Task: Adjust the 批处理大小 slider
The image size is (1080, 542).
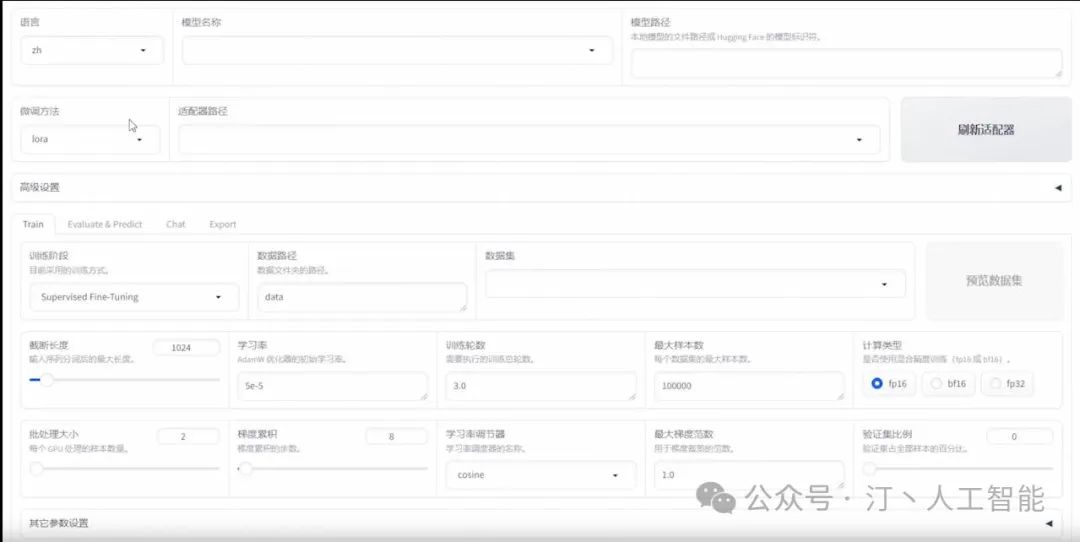Action: 124,468
